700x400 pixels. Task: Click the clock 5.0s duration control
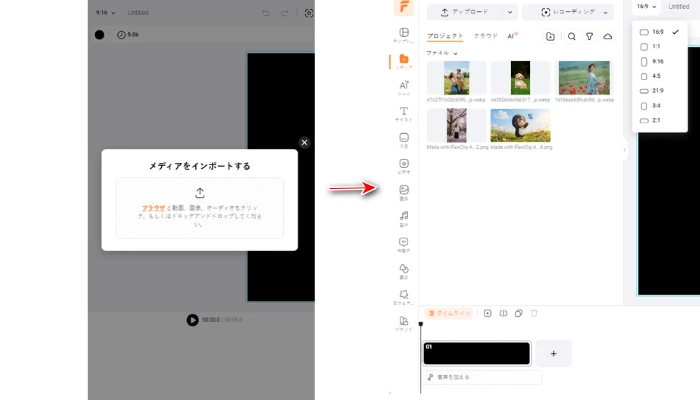128,34
